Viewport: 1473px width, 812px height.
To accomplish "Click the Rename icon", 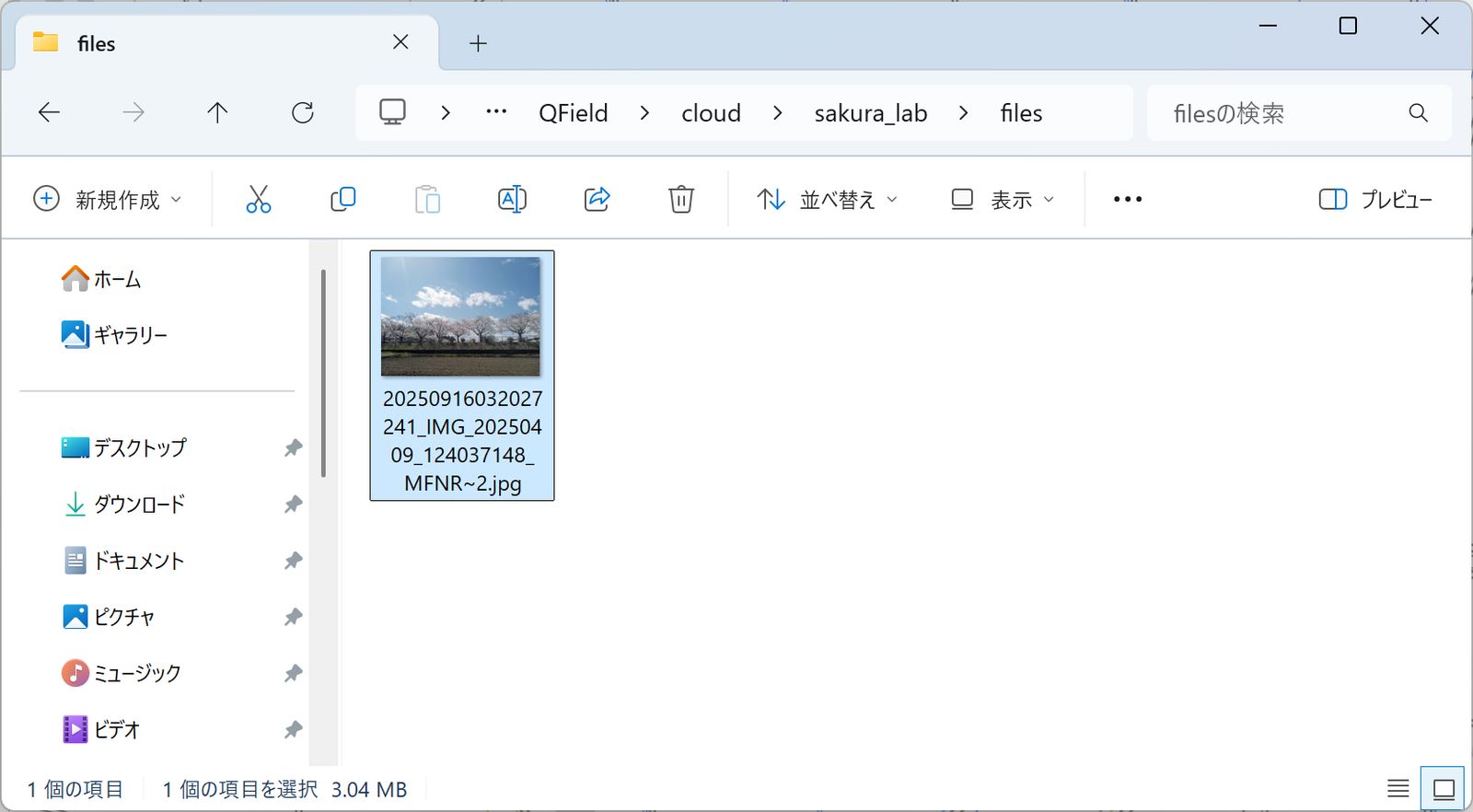I will (512, 199).
